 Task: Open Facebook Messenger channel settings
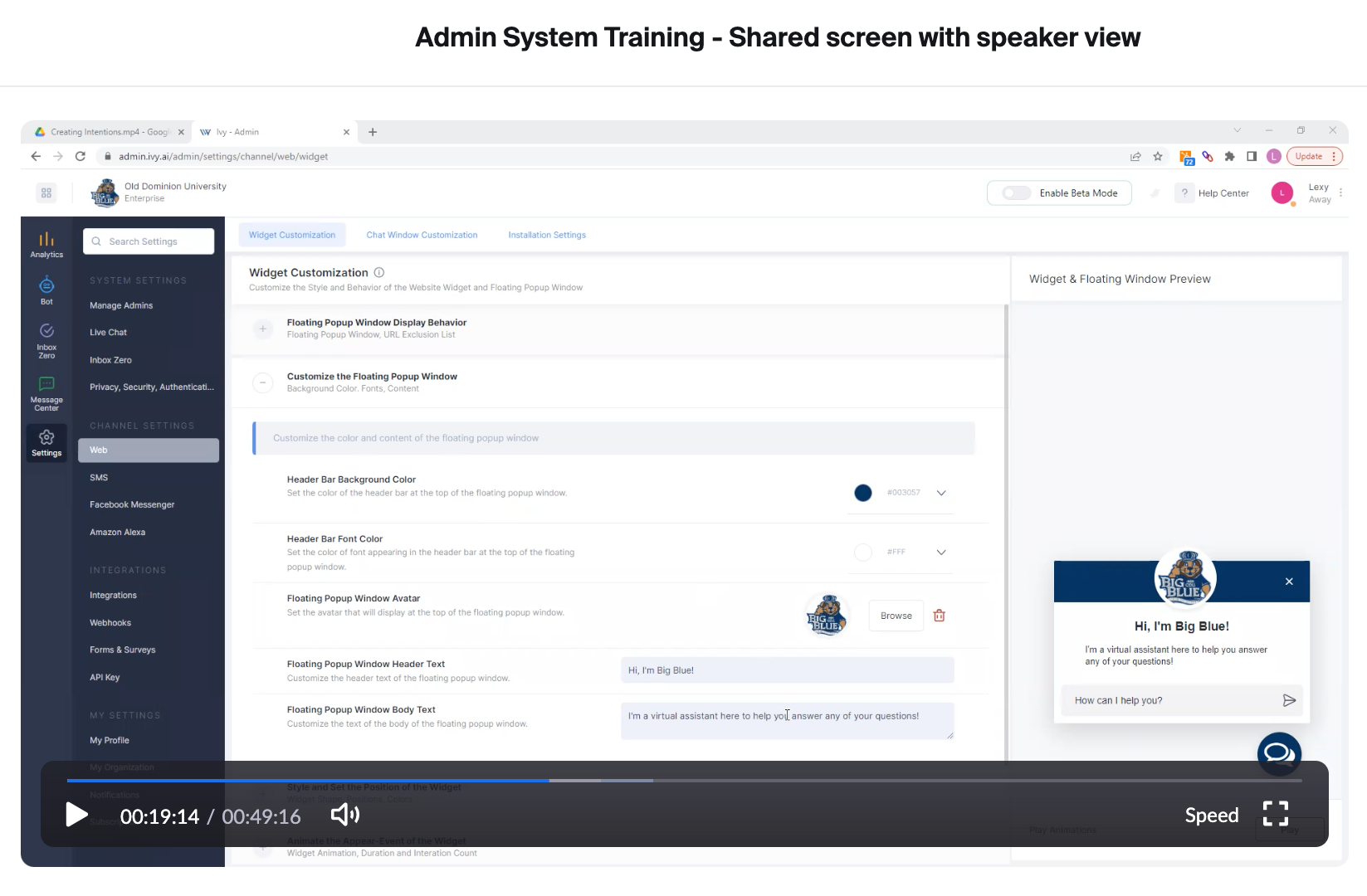132,504
